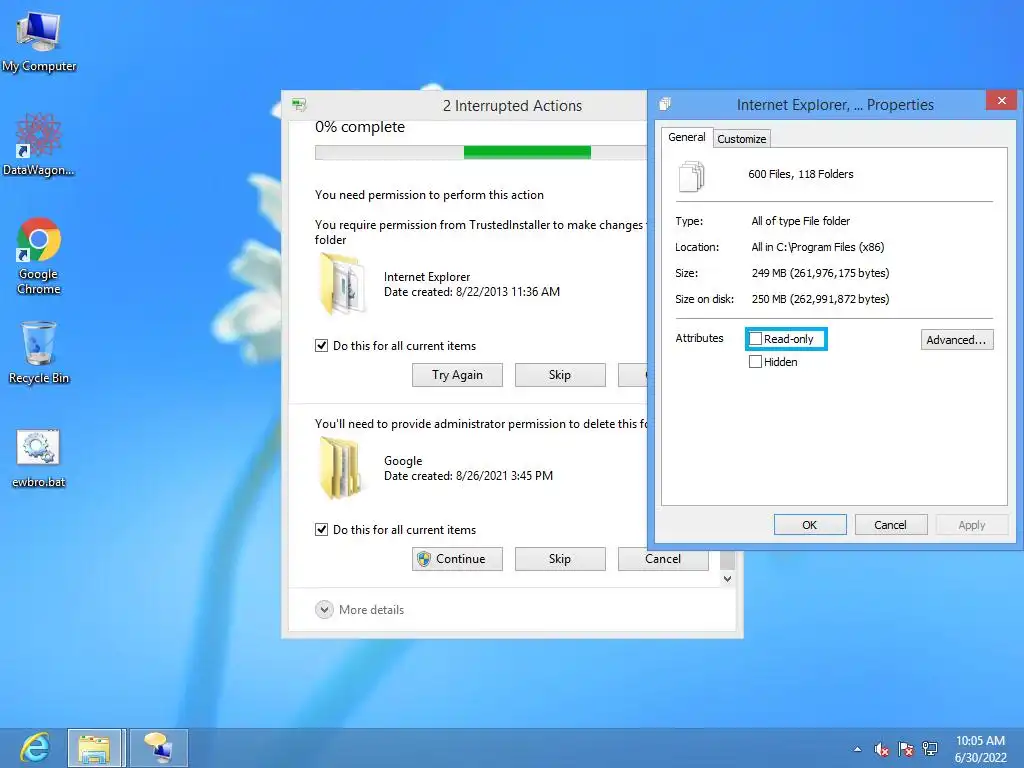
Task: Click '0% complete' heading
Action: coord(360,127)
